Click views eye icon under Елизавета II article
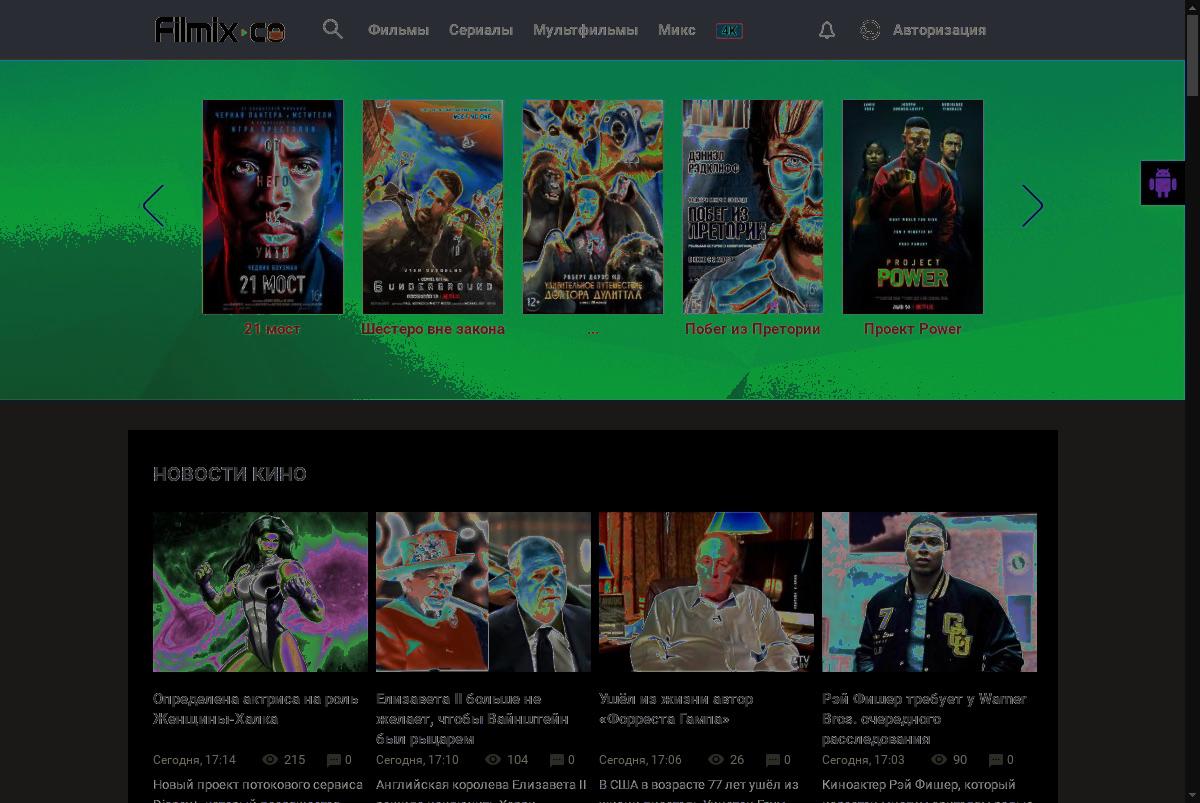Screen dimensions: 1200x803 [493, 760]
